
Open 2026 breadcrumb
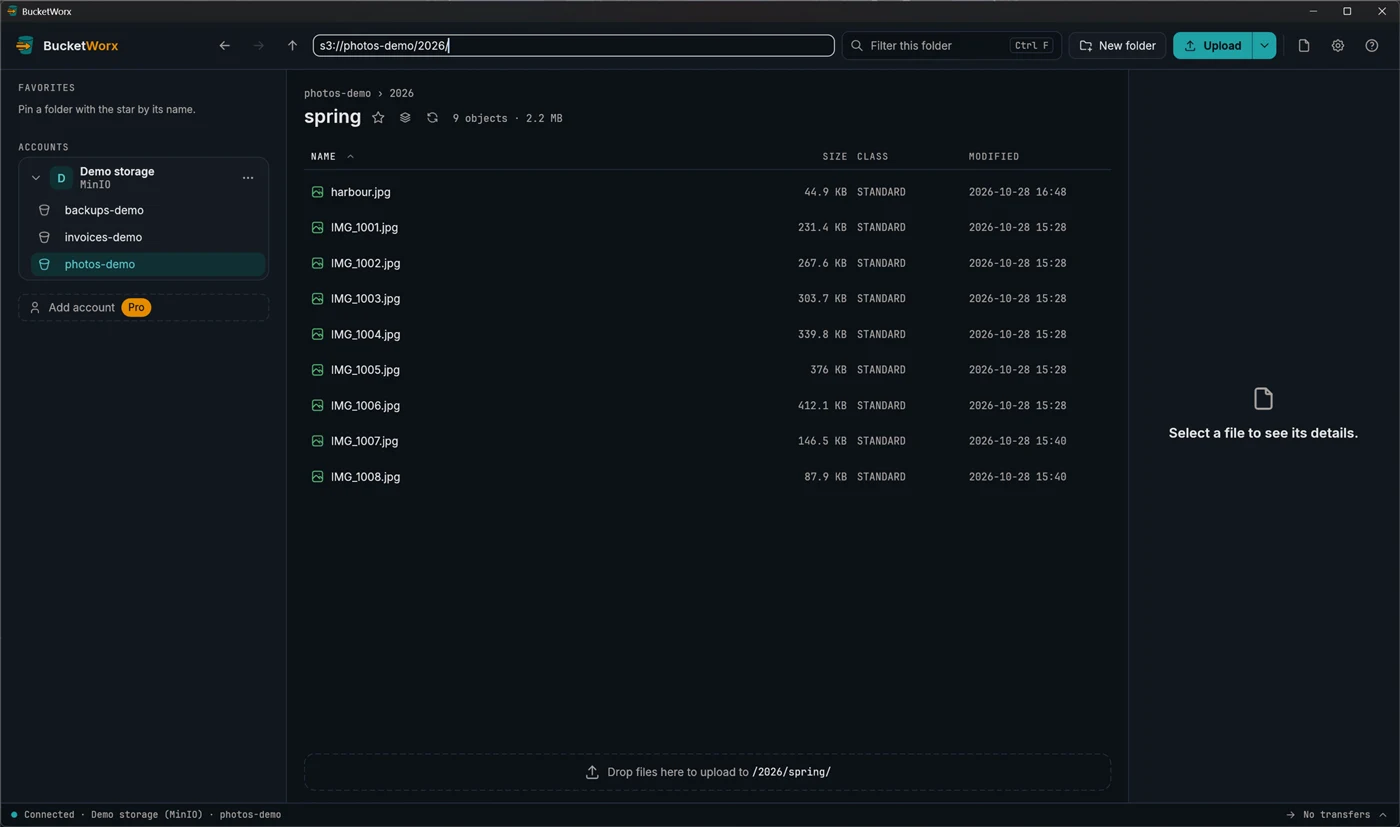click(401, 93)
